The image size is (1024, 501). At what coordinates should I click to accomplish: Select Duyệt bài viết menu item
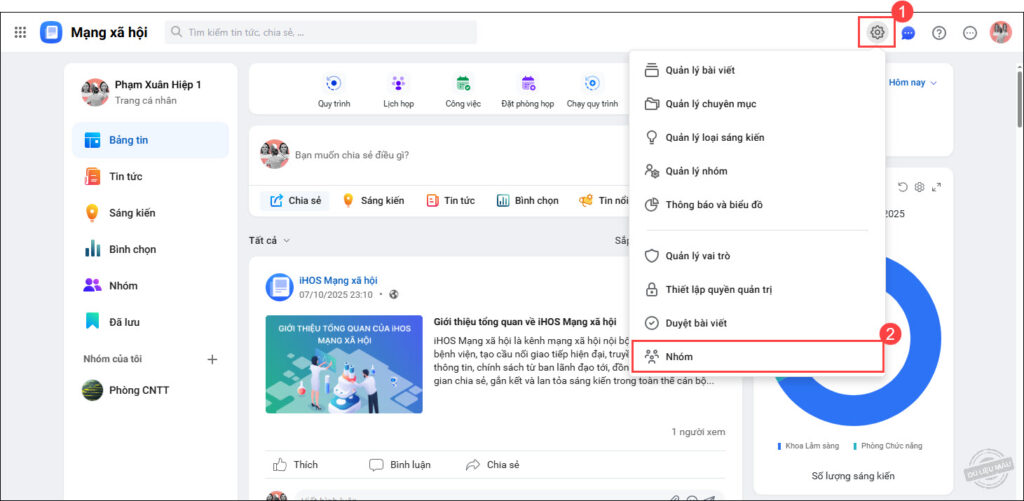pos(756,323)
